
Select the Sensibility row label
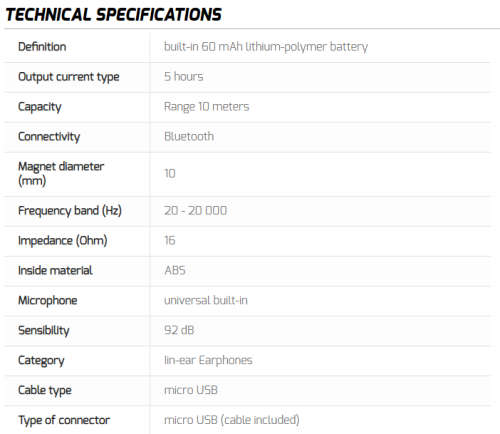coord(44,331)
